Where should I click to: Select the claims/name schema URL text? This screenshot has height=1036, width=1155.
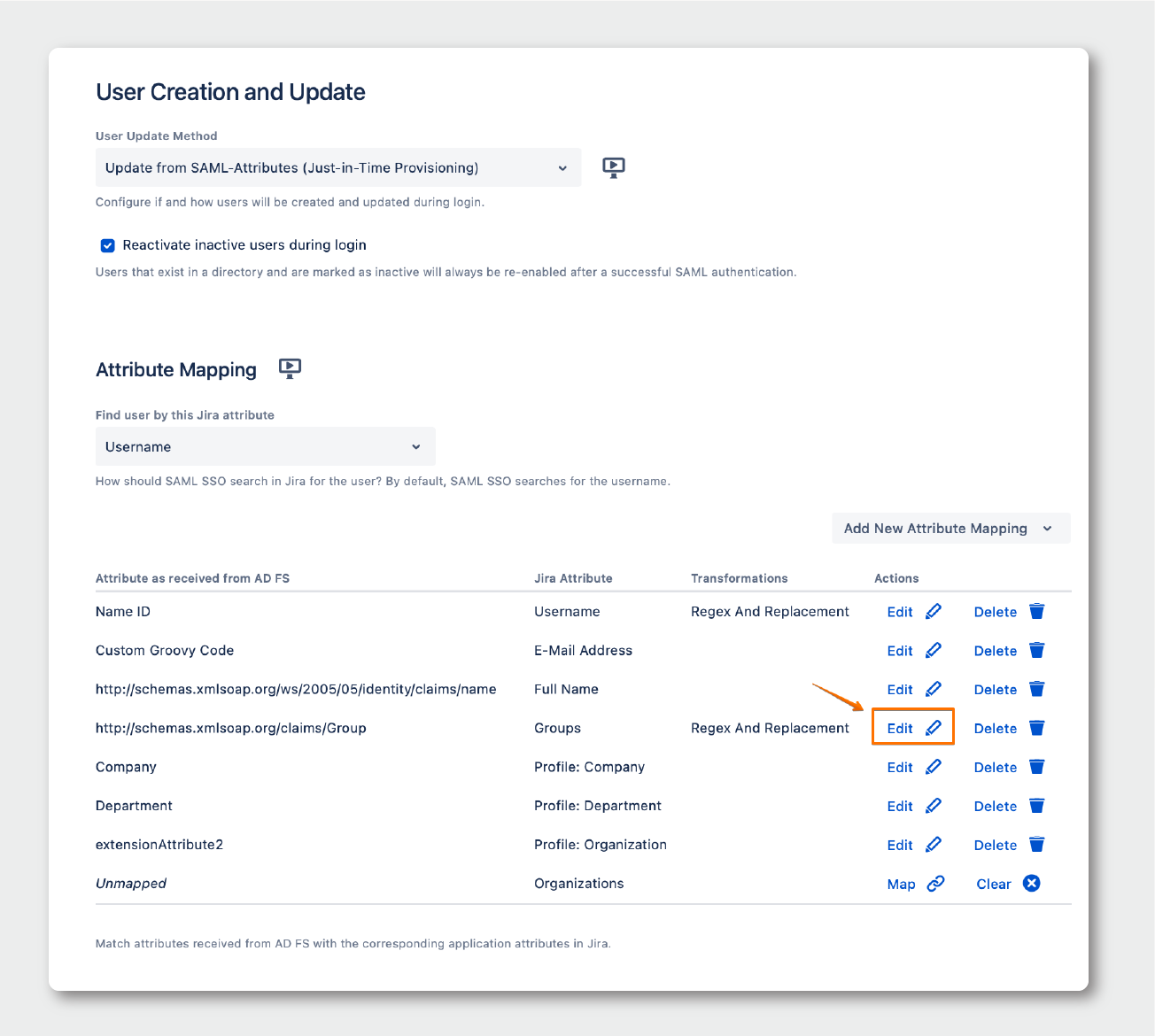pyautogui.click(x=296, y=690)
